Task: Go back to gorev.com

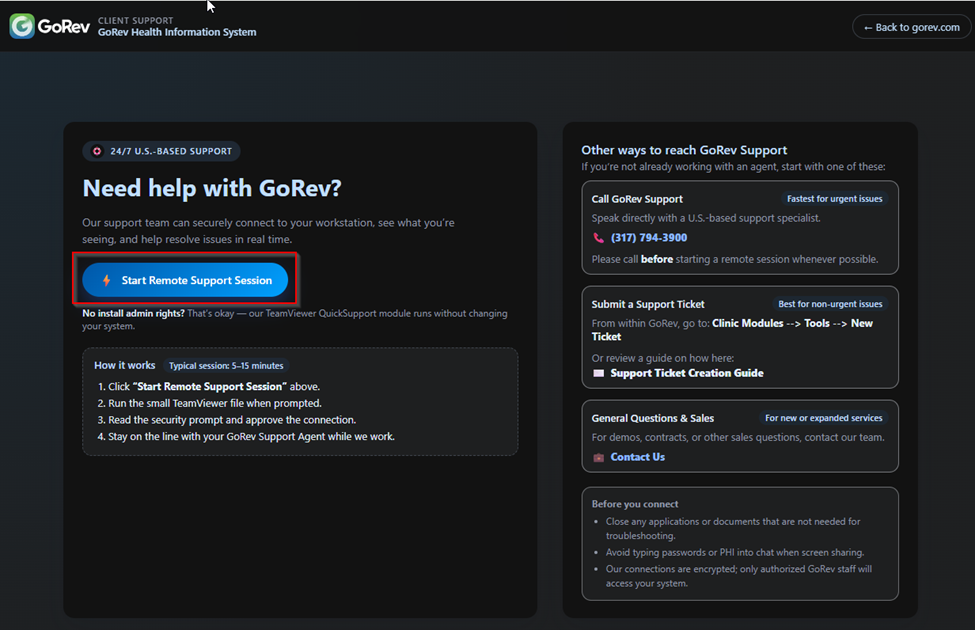Action: click(x=911, y=27)
